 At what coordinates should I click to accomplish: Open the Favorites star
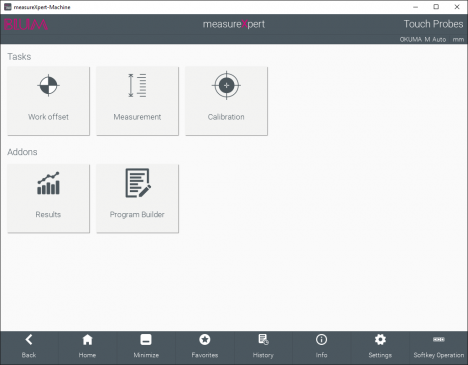tap(205, 347)
